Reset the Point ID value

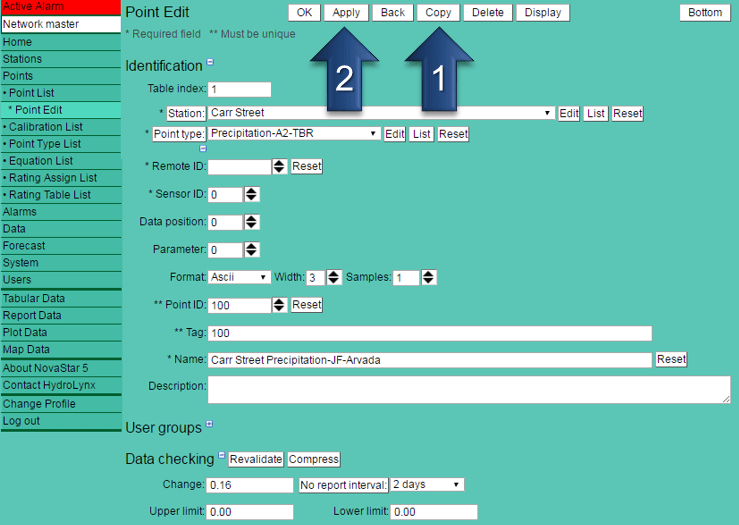tap(307, 305)
